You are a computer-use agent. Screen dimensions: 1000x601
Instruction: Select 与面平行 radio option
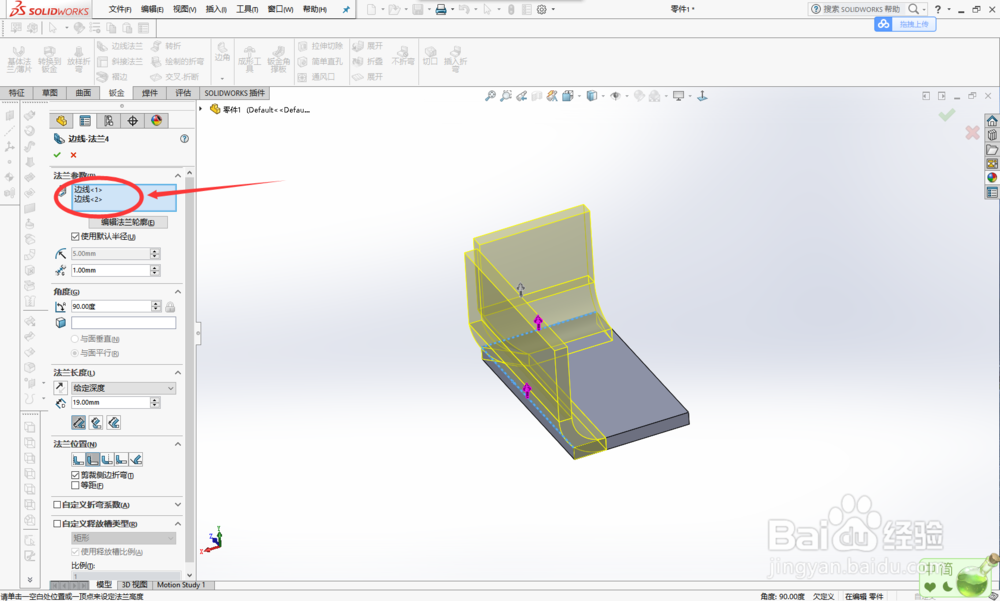pyautogui.click(x=75, y=353)
